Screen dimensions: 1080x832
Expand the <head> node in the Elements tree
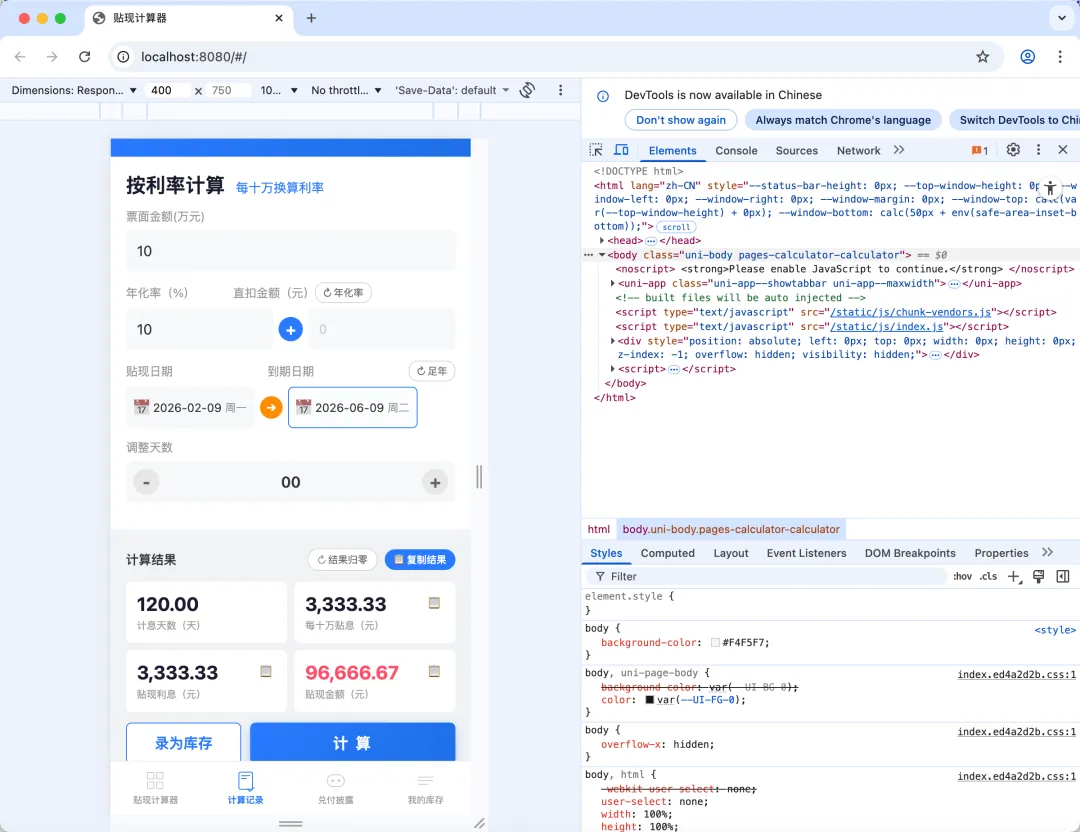click(604, 240)
